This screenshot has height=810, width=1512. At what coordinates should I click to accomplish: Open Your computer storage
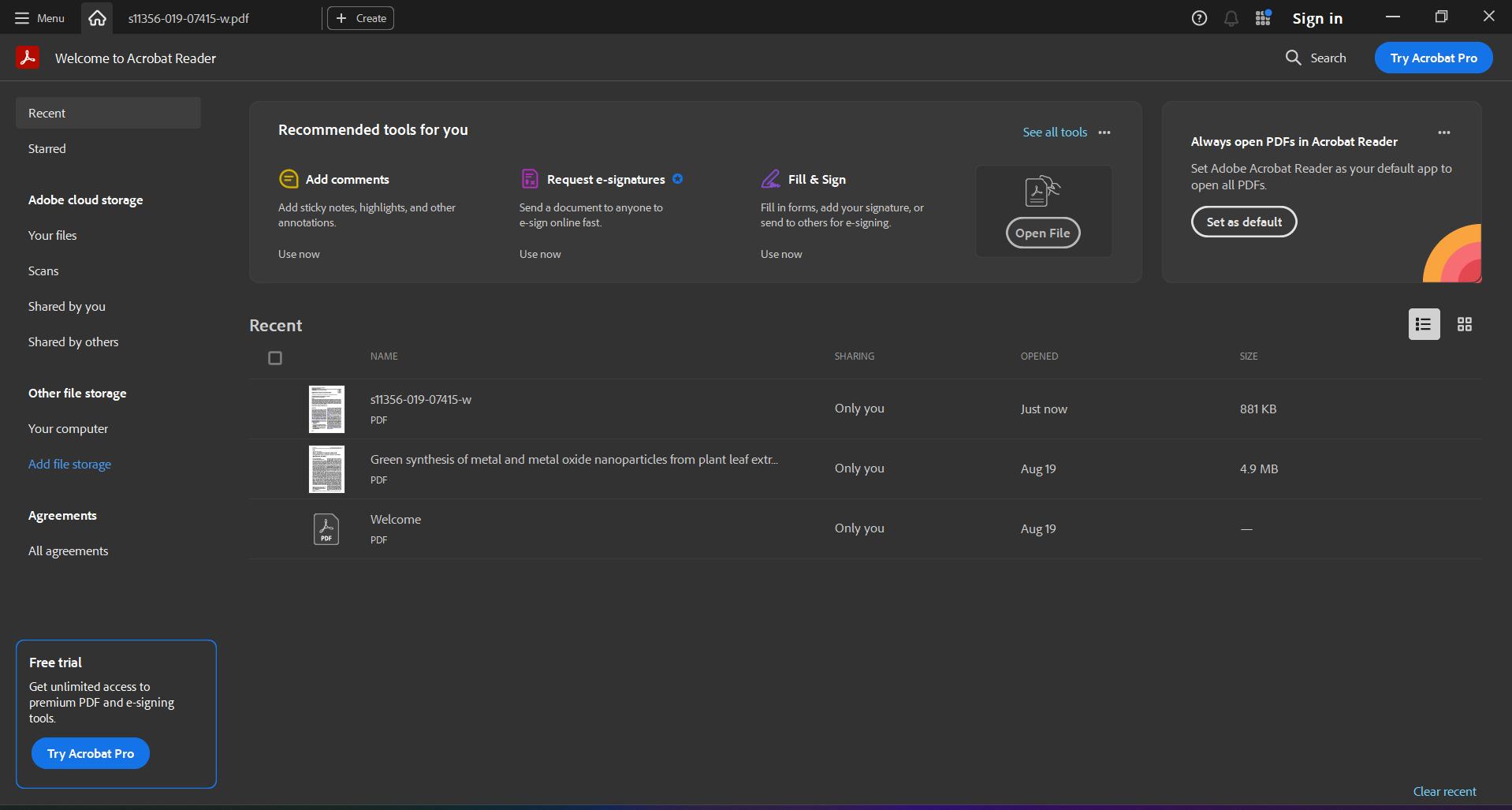coord(69,428)
